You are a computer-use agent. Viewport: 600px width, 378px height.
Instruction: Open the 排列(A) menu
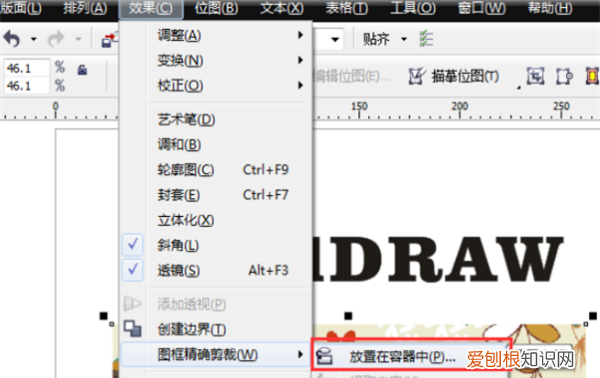(85, 8)
